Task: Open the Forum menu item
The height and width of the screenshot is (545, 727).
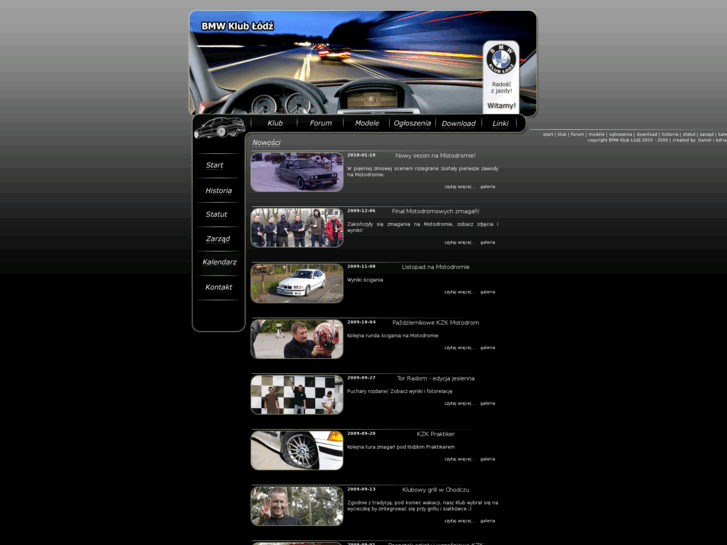Action: [x=321, y=123]
